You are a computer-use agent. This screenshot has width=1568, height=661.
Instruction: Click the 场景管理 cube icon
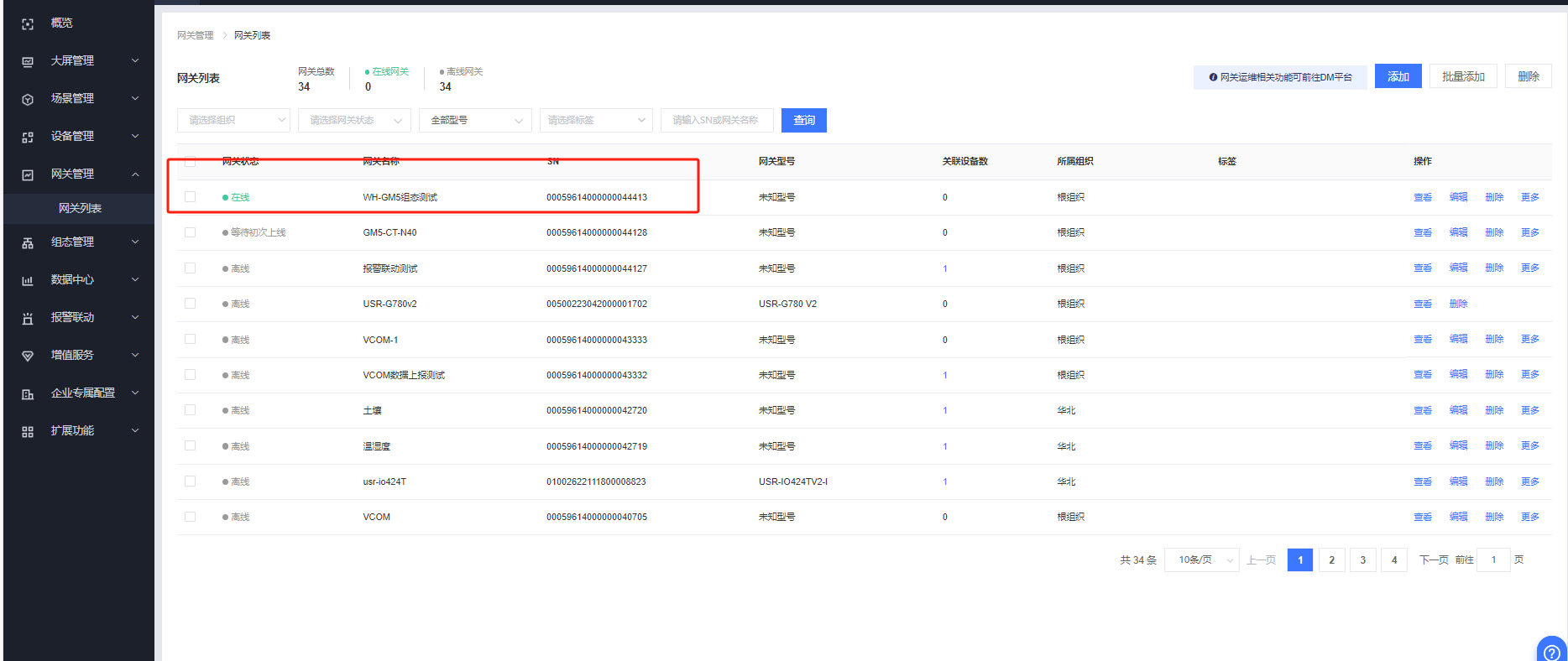click(x=28, y=100)
